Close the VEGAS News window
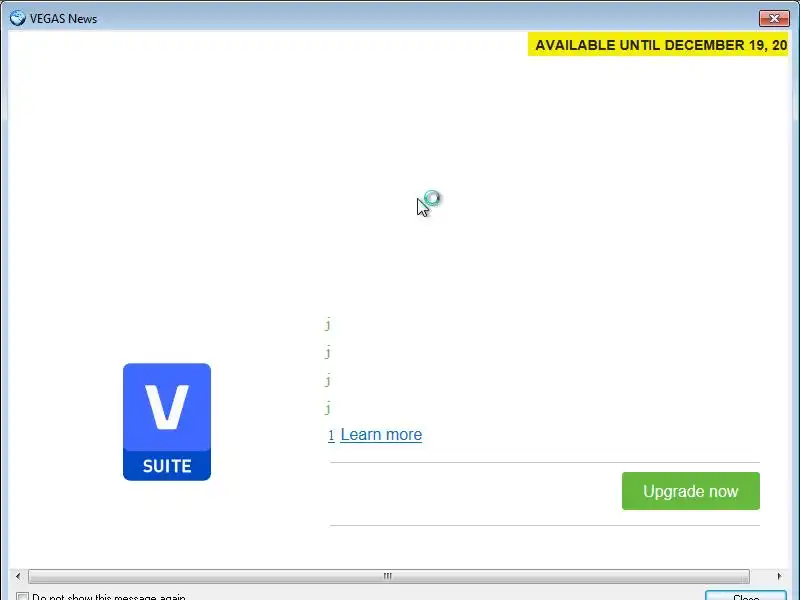Image resolution: width=800 pixels, height=600 pixels. (774, 18)
